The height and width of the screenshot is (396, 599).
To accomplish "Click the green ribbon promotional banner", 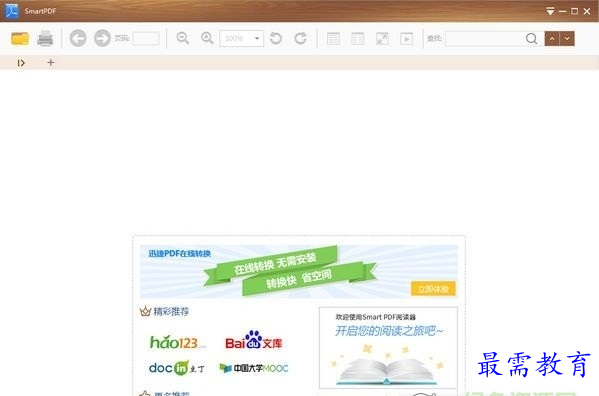I will (289, 271).
